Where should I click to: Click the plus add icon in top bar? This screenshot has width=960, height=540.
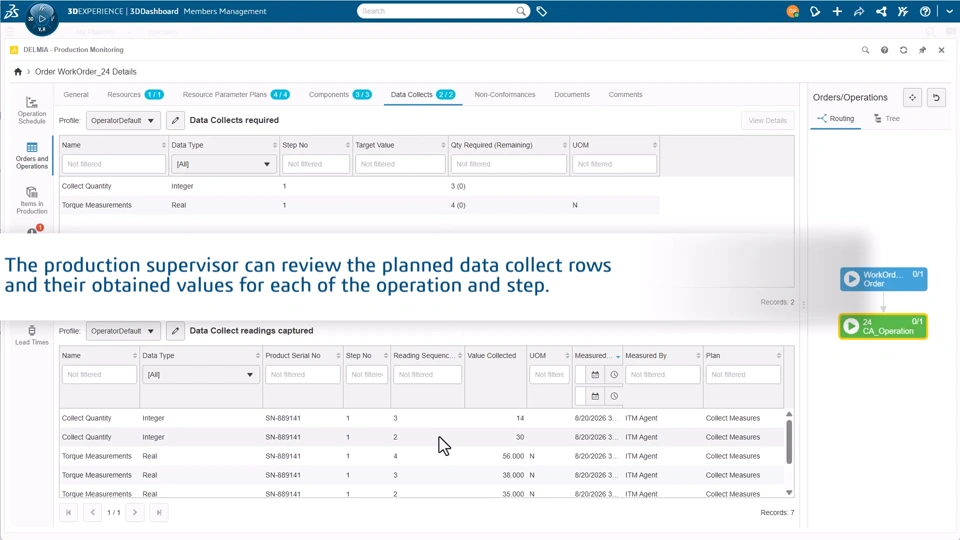[837, 11]
